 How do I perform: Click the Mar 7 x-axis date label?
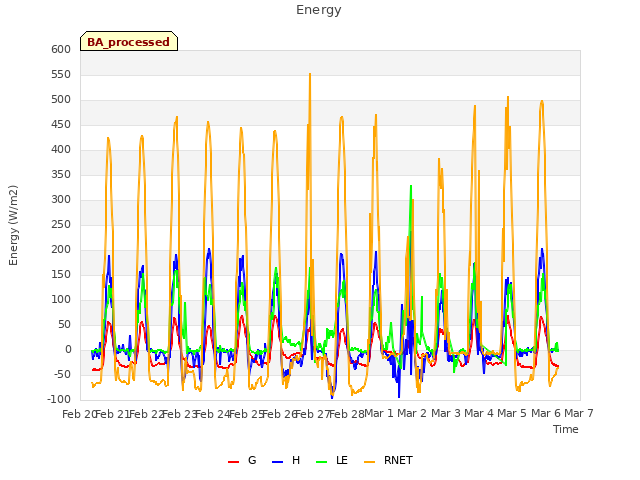579,414
